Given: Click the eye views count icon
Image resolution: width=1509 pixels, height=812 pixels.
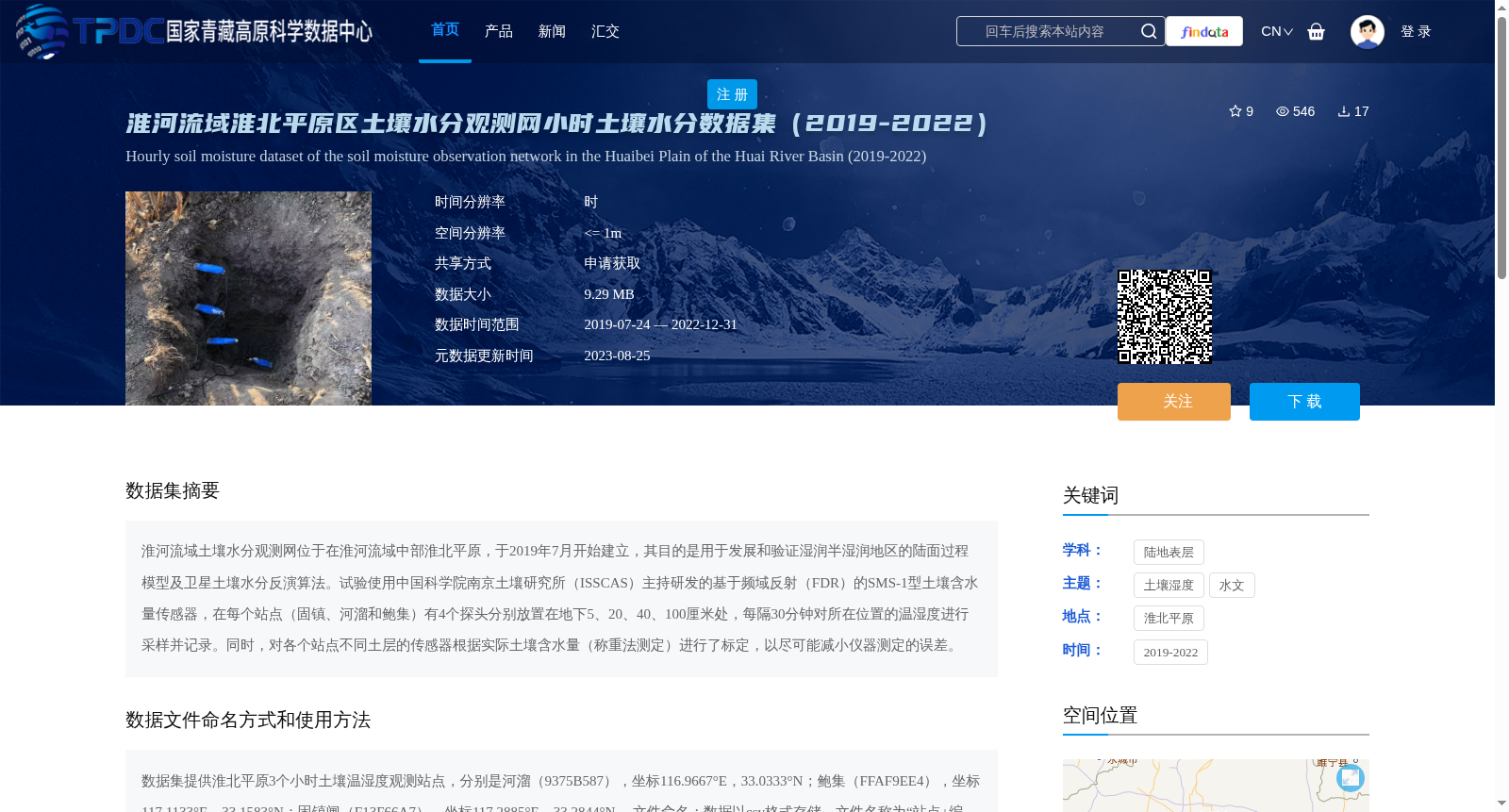Looking at the screenshot, I should click(x=1283, y=111).
